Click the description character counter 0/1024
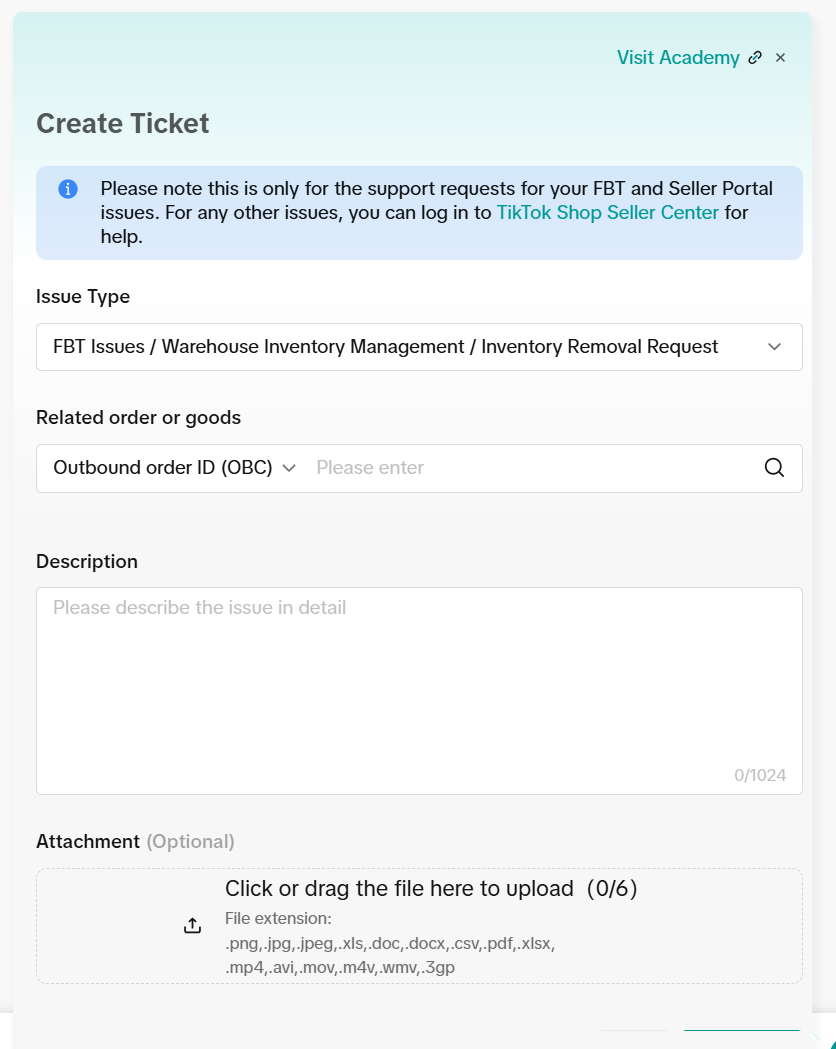 [x=760, y=775]
